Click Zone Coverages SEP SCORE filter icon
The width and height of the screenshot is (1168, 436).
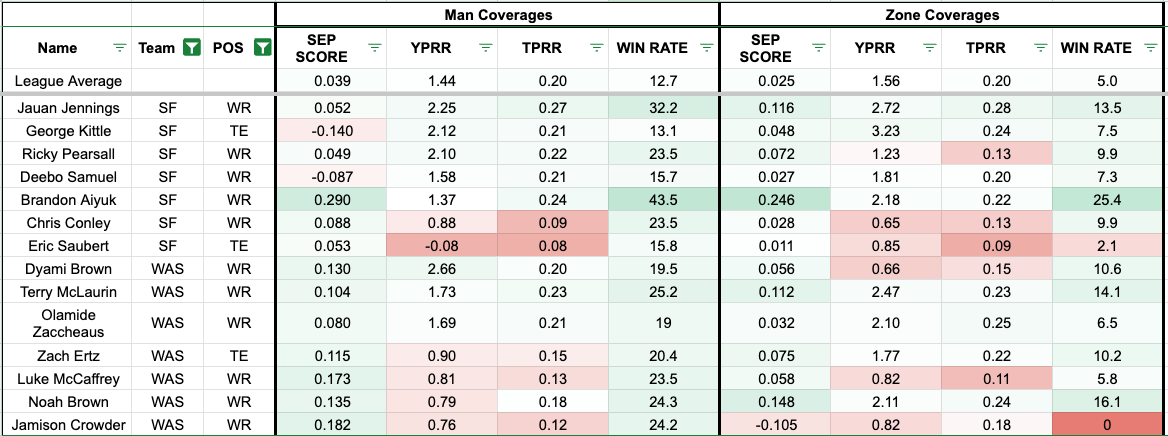tap(818, 47)
